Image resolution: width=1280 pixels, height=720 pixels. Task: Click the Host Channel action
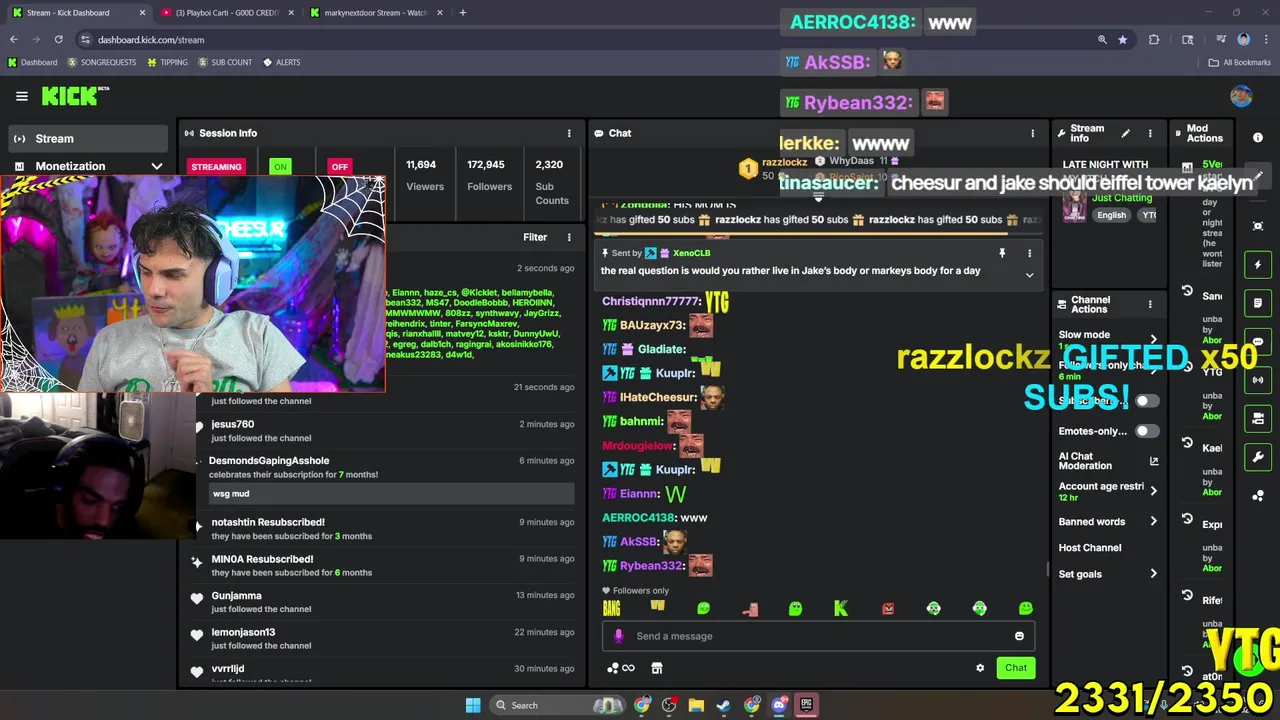click(x=1090, y=548)
